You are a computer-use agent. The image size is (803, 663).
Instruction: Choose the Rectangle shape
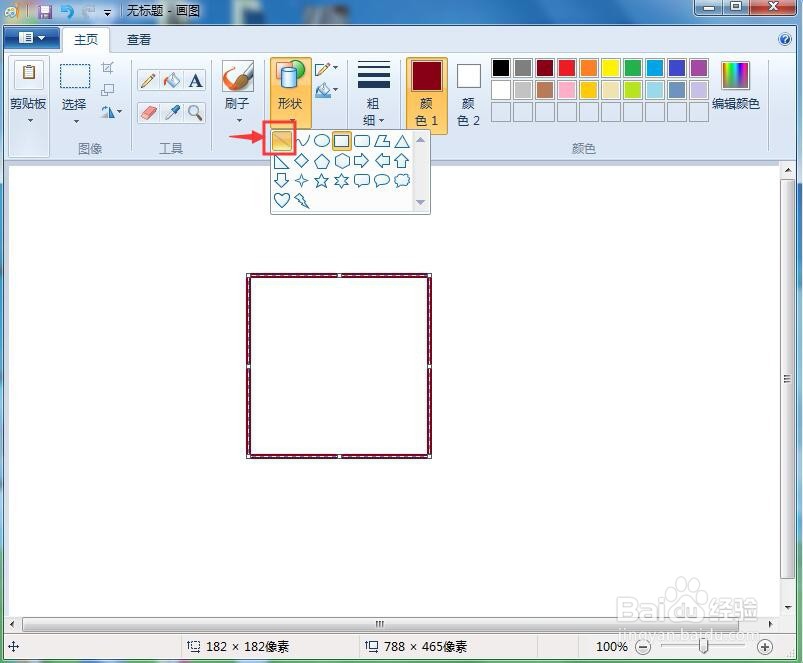pos(342,141)
